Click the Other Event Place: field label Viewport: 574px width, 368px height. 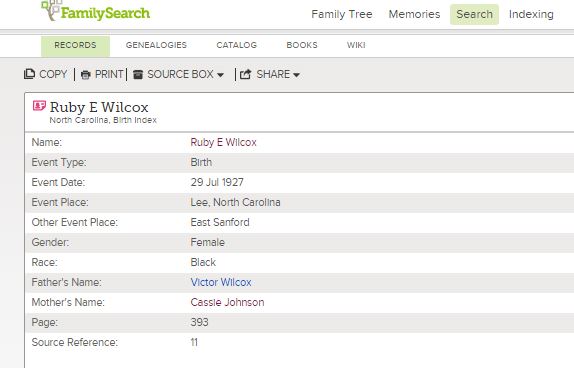pyautogui.click(x=74, y=222)
